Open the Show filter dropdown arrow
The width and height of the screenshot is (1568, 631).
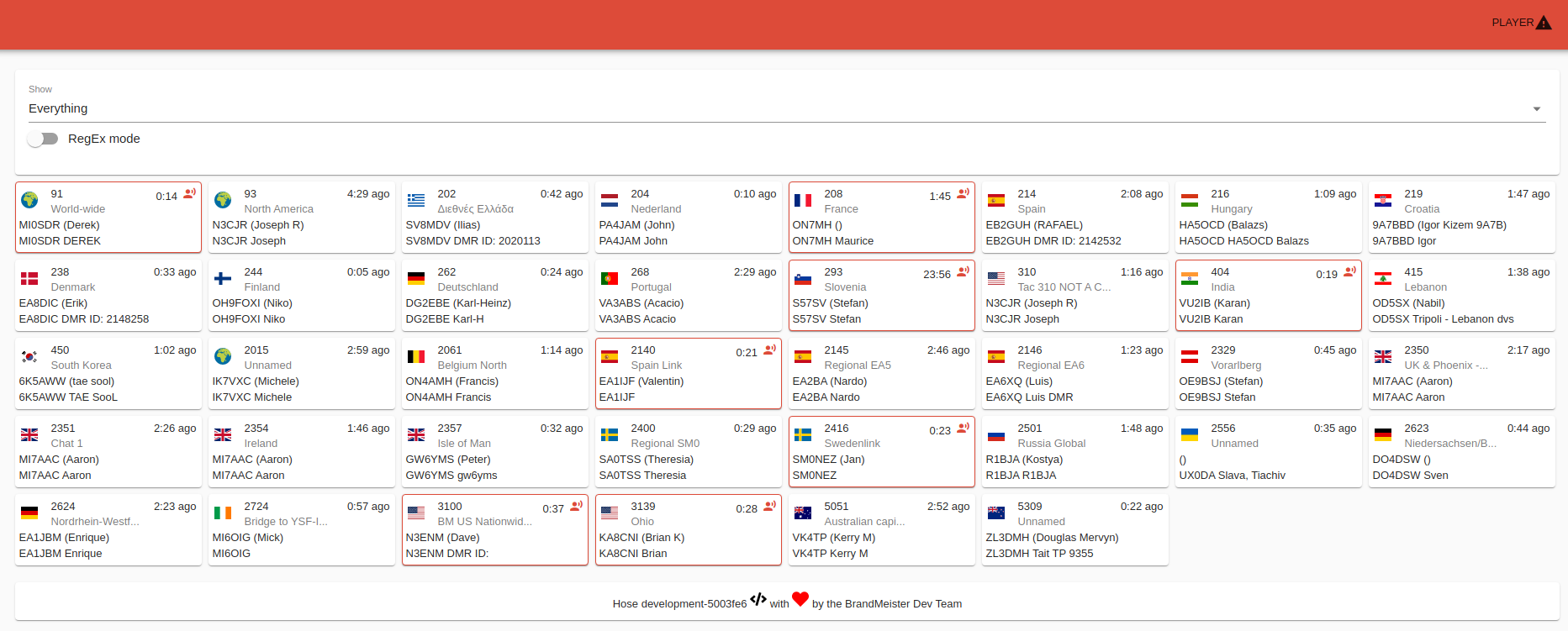click(1536, 109)
